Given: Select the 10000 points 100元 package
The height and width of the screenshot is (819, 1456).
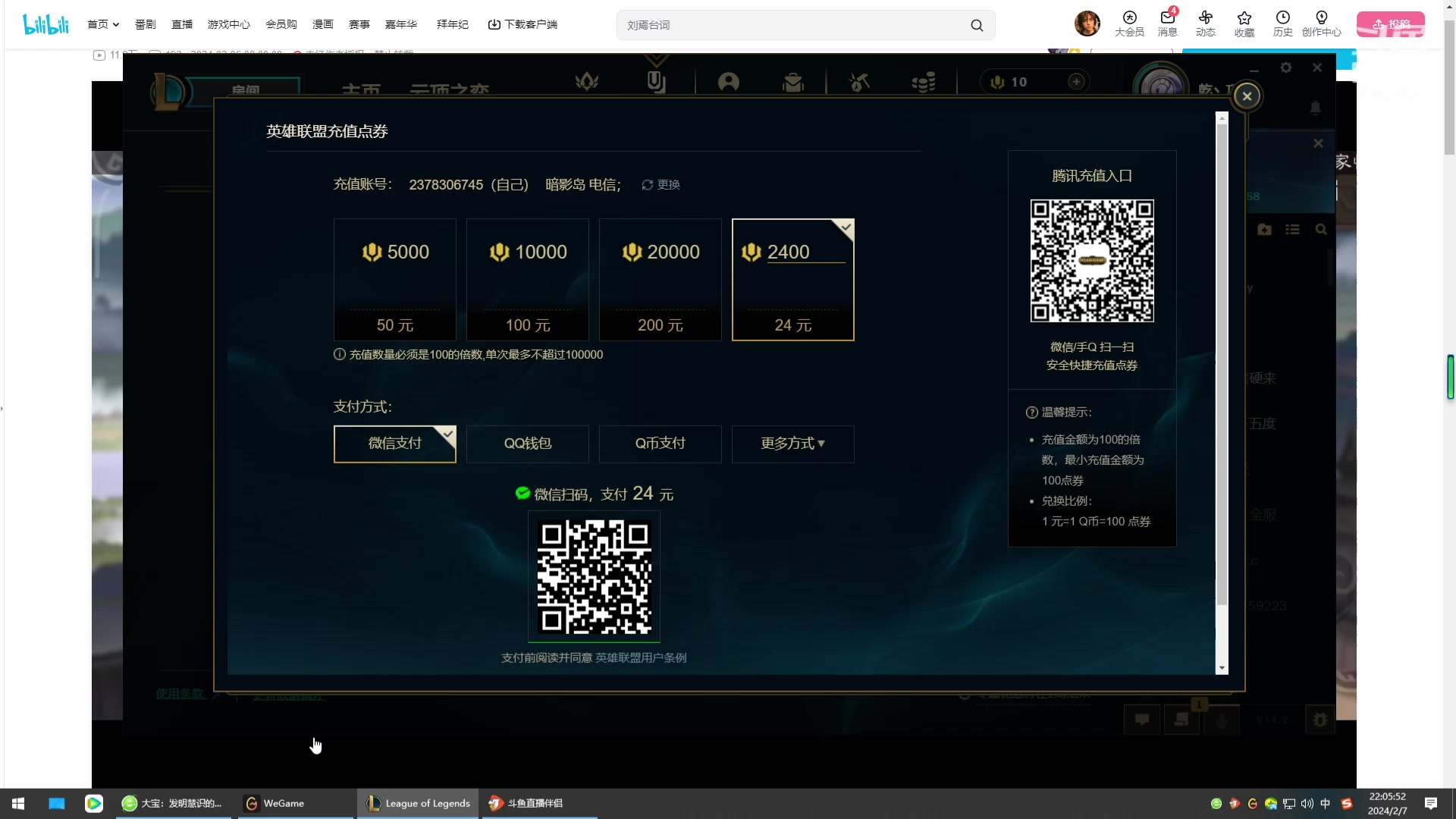Looking at the screenshot, I should (x=528, y=280).
